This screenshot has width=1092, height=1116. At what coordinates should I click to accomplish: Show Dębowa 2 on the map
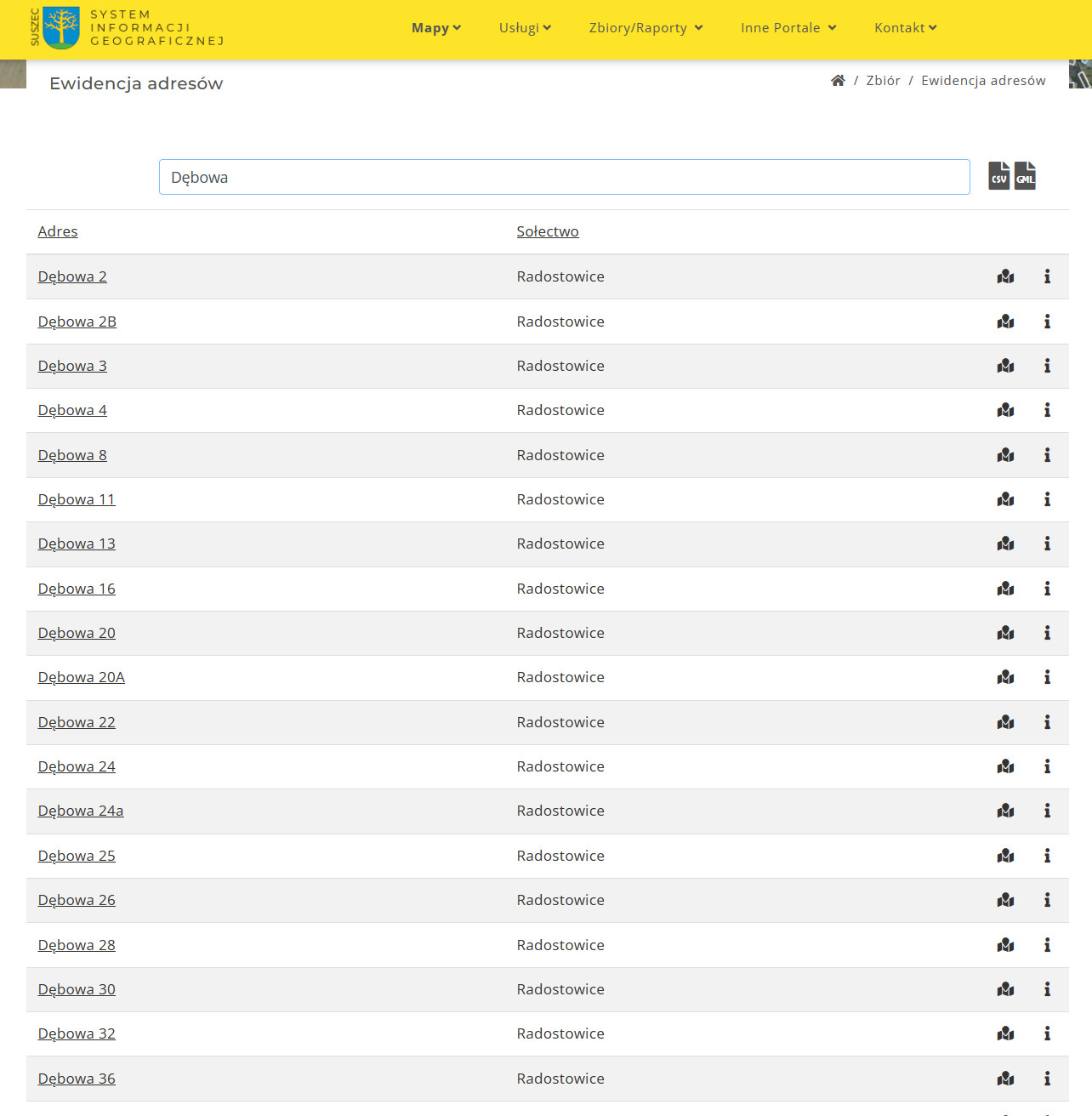[x=1005, y=276]
